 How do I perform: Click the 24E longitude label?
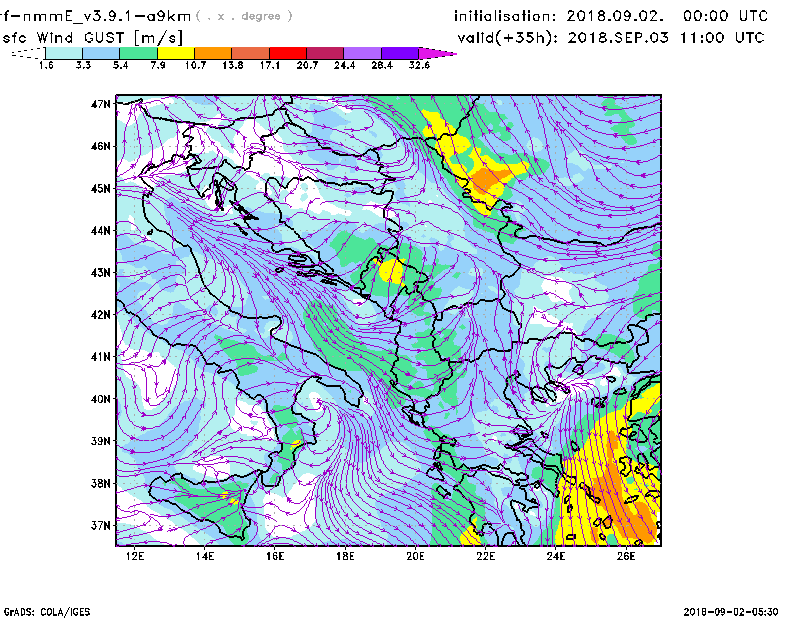556,556
